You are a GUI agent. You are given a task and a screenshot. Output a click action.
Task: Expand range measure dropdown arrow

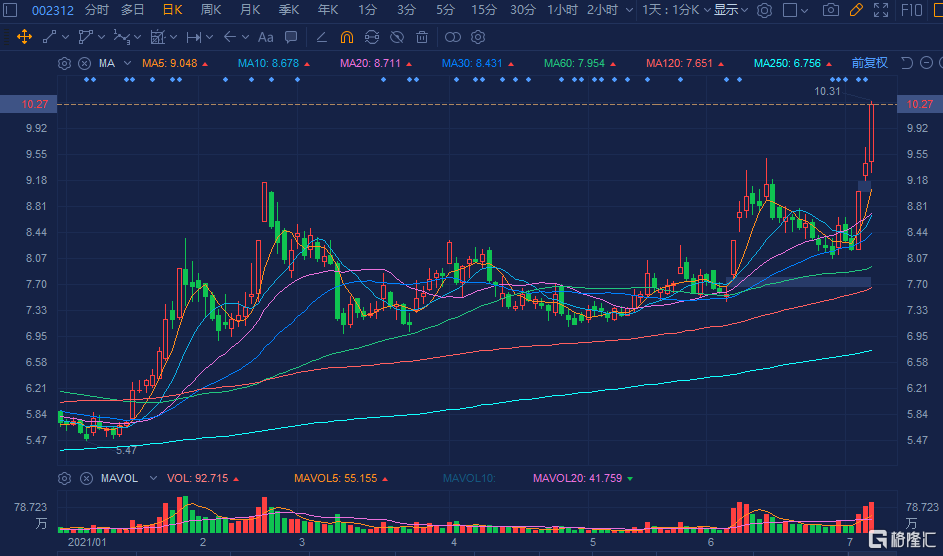point(209,37)
